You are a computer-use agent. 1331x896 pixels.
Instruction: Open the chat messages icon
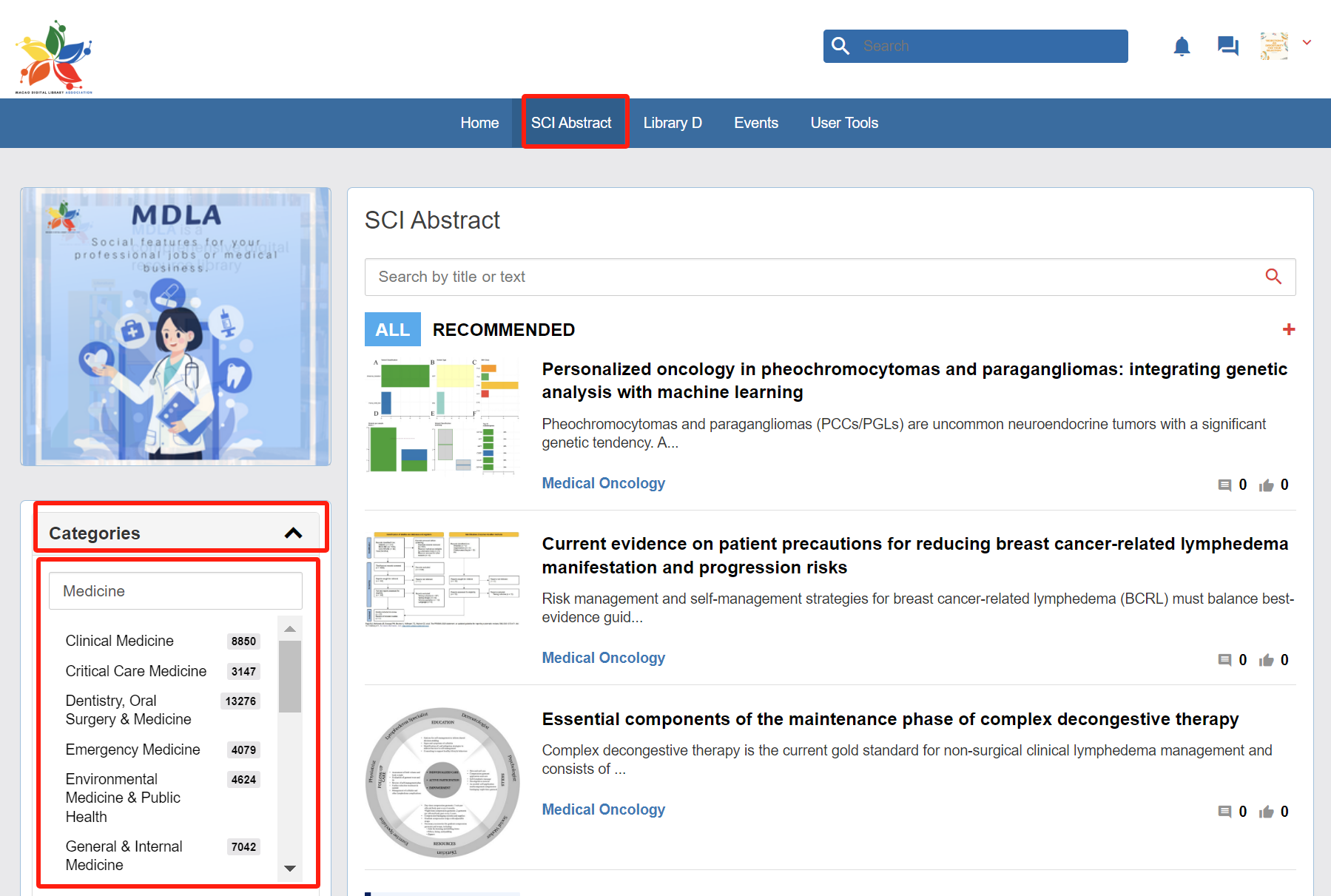point(1227,47)
